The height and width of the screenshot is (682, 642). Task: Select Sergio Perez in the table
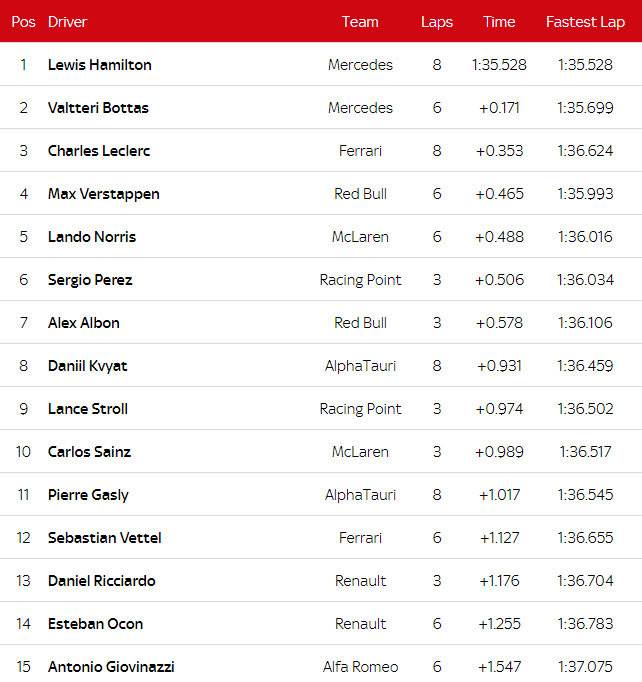pos(90,280)
